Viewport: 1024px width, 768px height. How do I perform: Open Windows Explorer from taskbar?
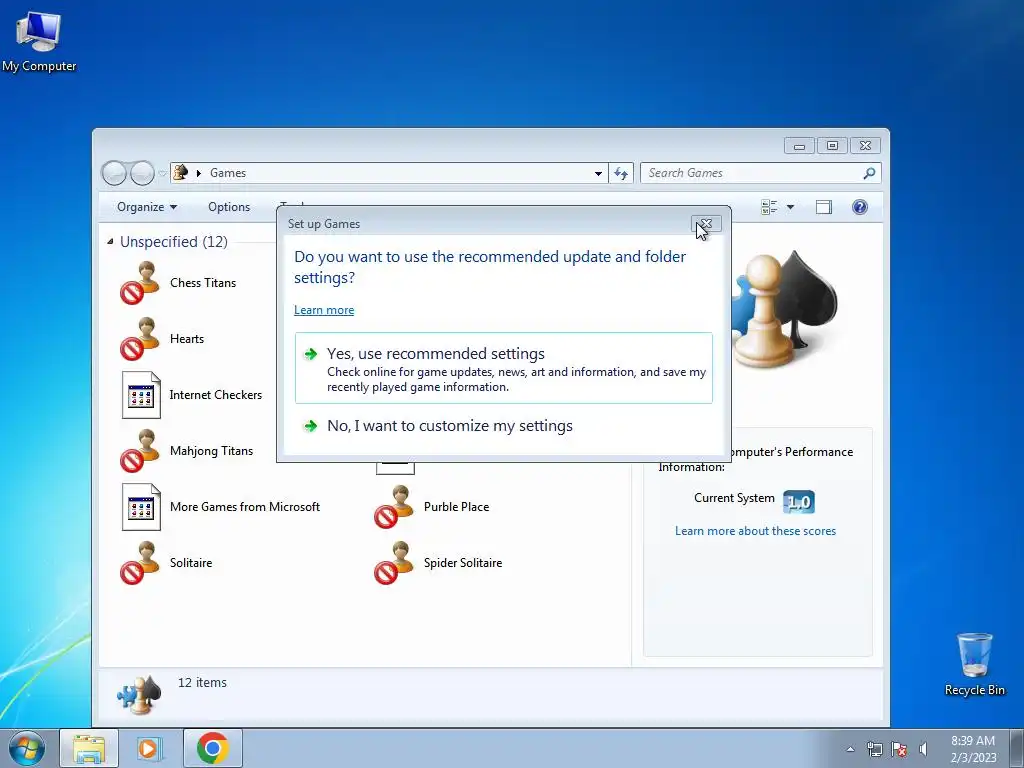pyautogui.click(x=89, y=748)
